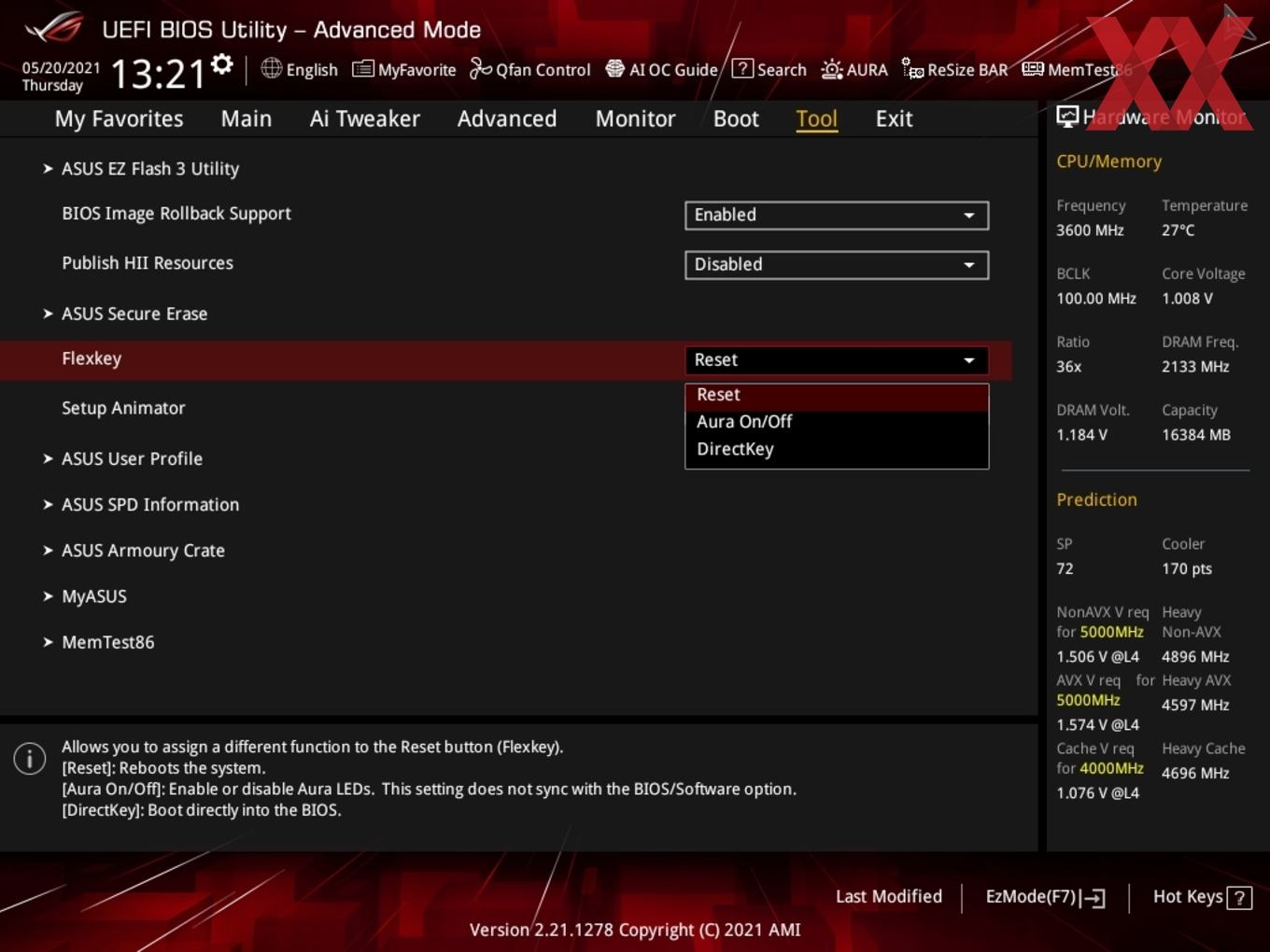The image size is (1270, 952).
Task: Click the version copyright text
Action: [x=635, y=931]
